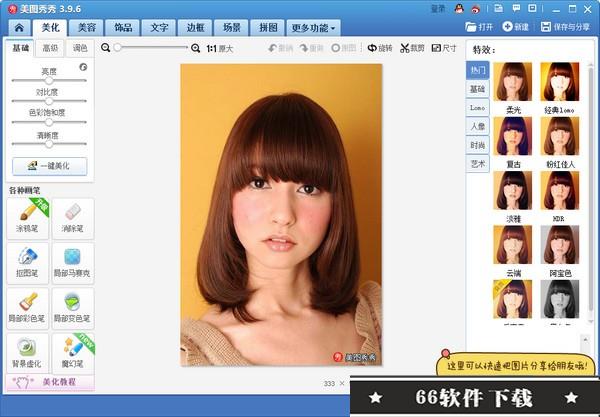Viewport: 600px width, 417px height.
Task: Click the 旋转 rotate button
Action: tap(380, 48)
